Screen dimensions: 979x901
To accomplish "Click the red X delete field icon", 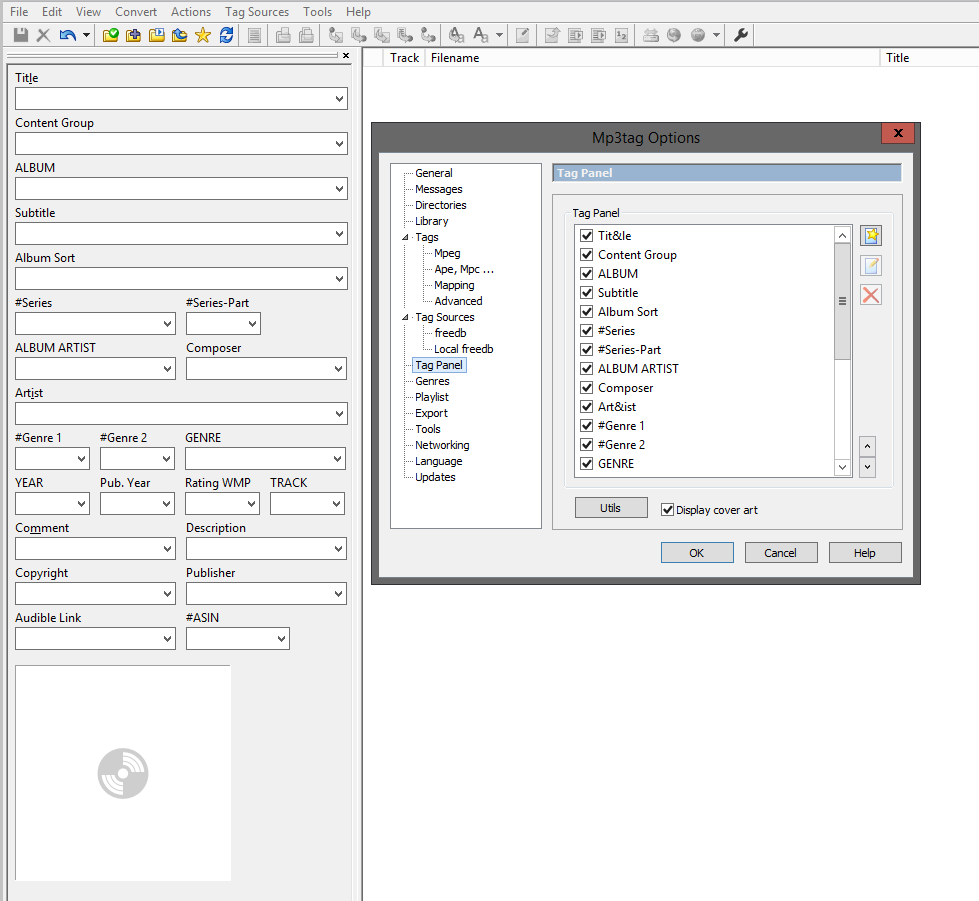I will (x=871, y=295).
